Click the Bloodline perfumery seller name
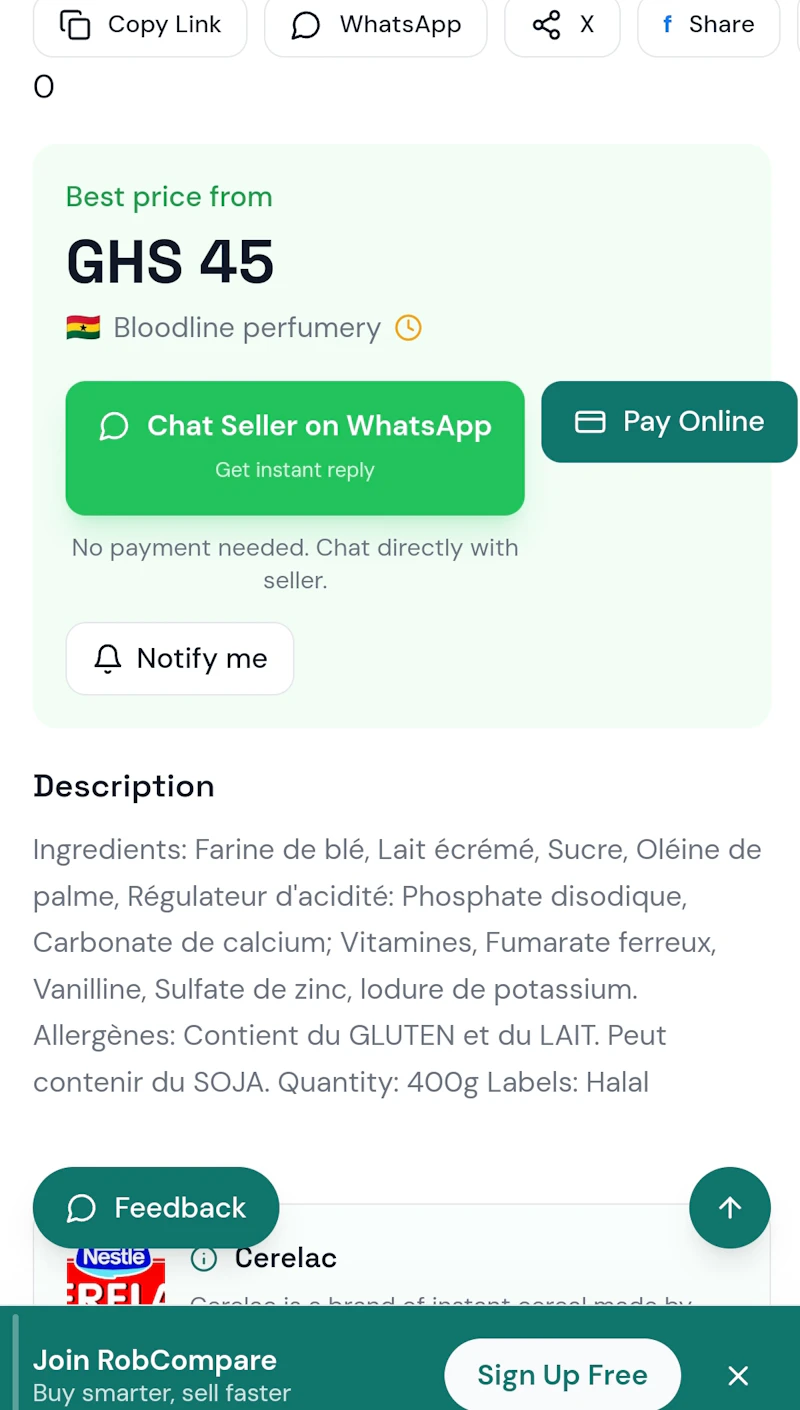800x1410 pixels. tap(247, 328)
